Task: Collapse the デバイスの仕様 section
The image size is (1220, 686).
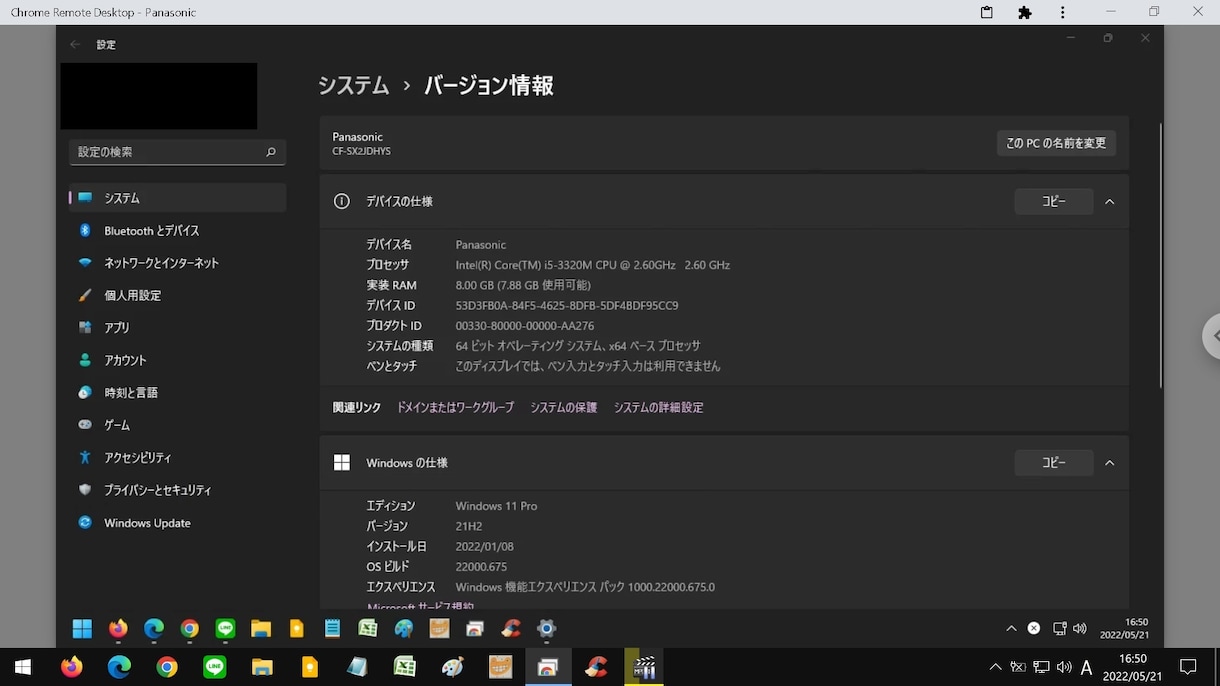Action: click(1109, 201)
